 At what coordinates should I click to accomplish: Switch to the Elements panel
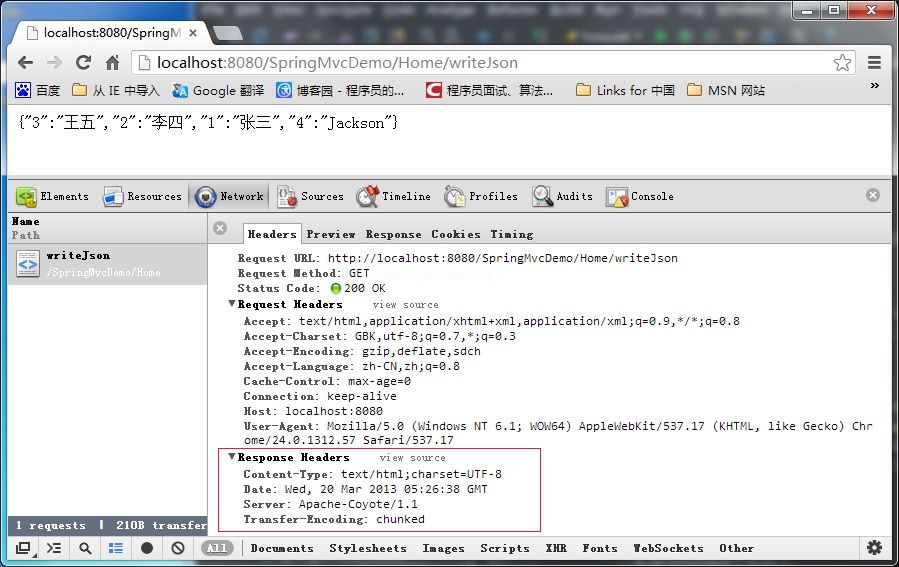tap(52, 197)
